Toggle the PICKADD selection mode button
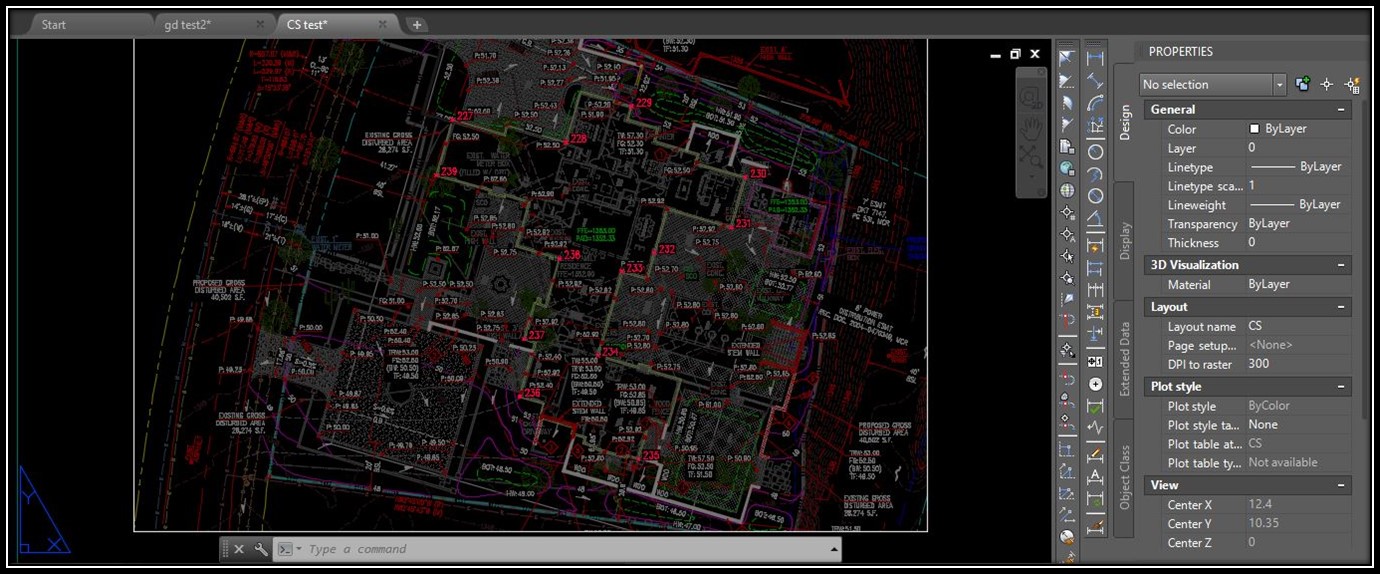The height and width of the screenshot is (574, 1380). click(x=1303, y=85)
